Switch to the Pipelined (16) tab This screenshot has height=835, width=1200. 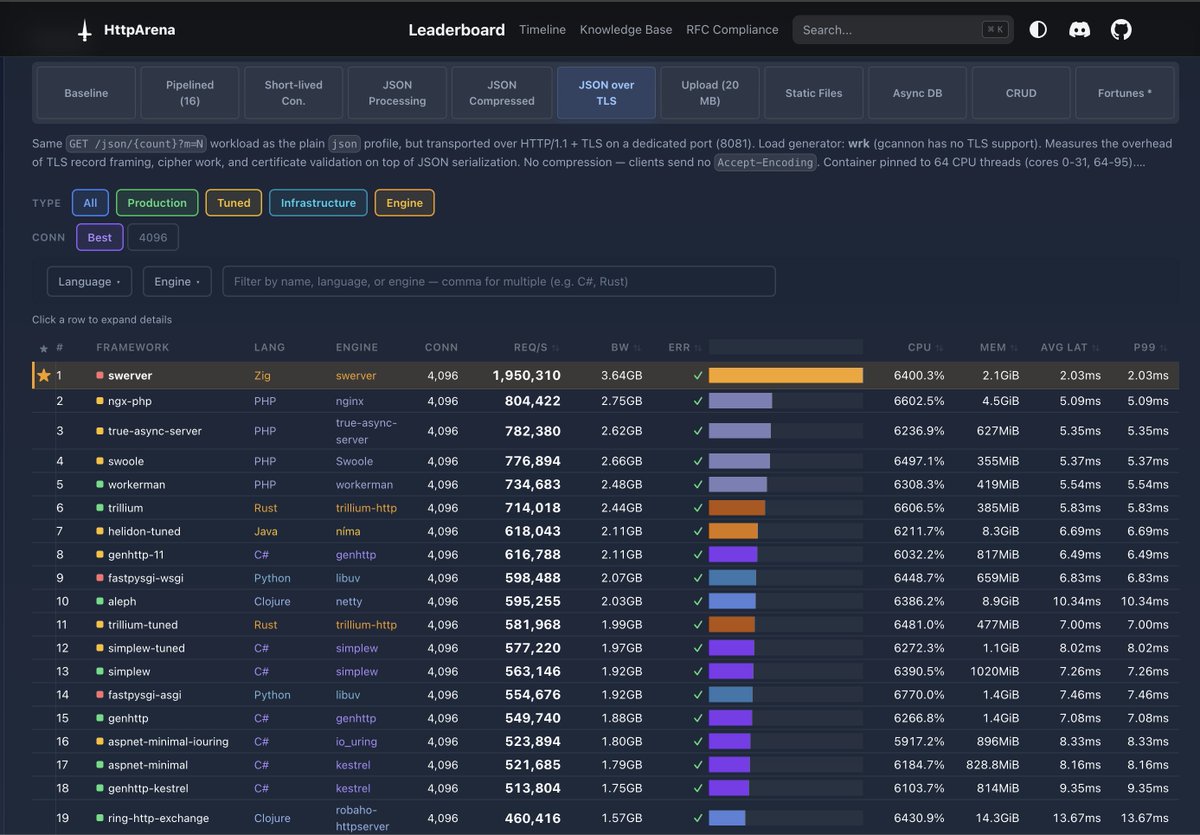[190, 93]
